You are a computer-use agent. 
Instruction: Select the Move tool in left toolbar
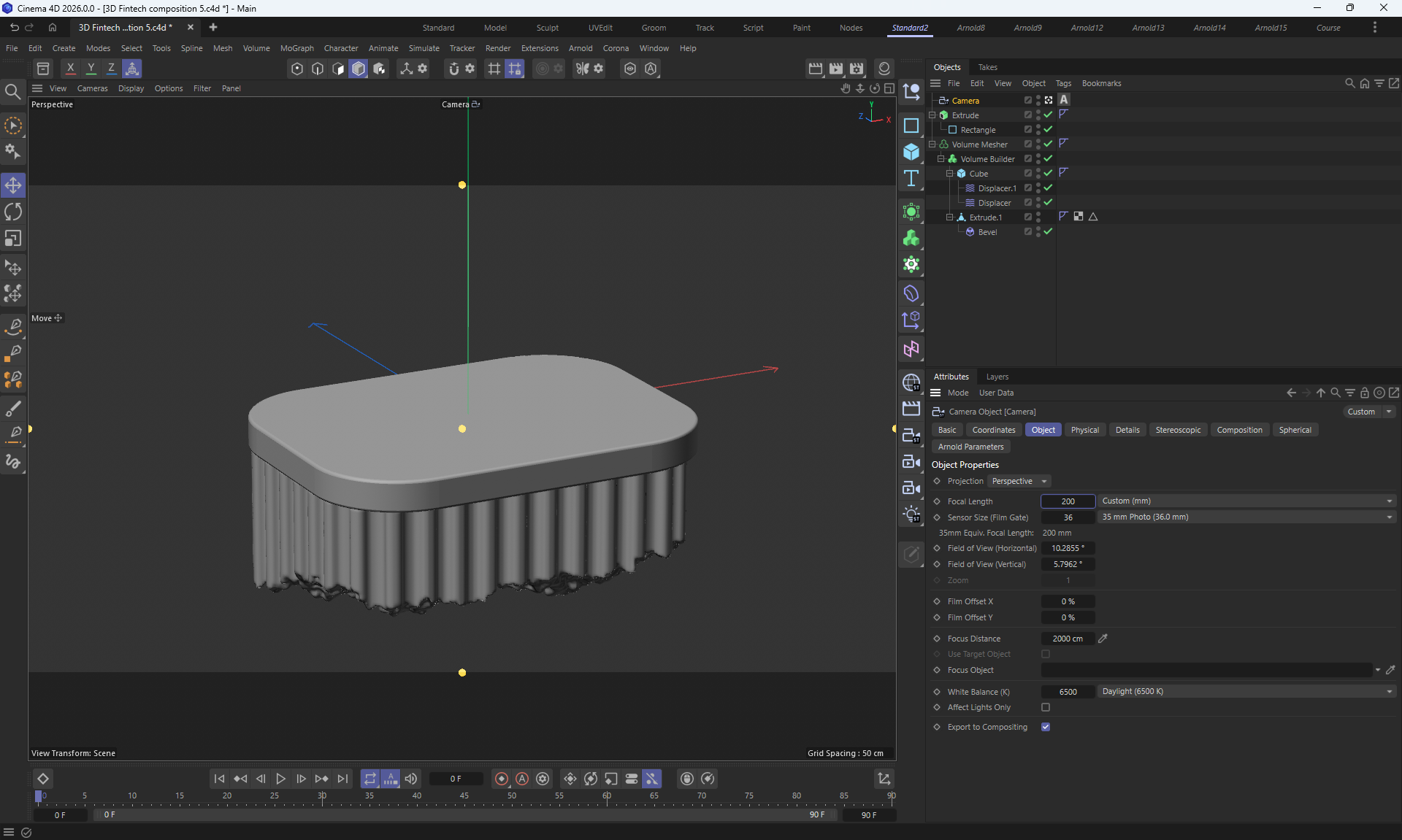coord(13,185)
